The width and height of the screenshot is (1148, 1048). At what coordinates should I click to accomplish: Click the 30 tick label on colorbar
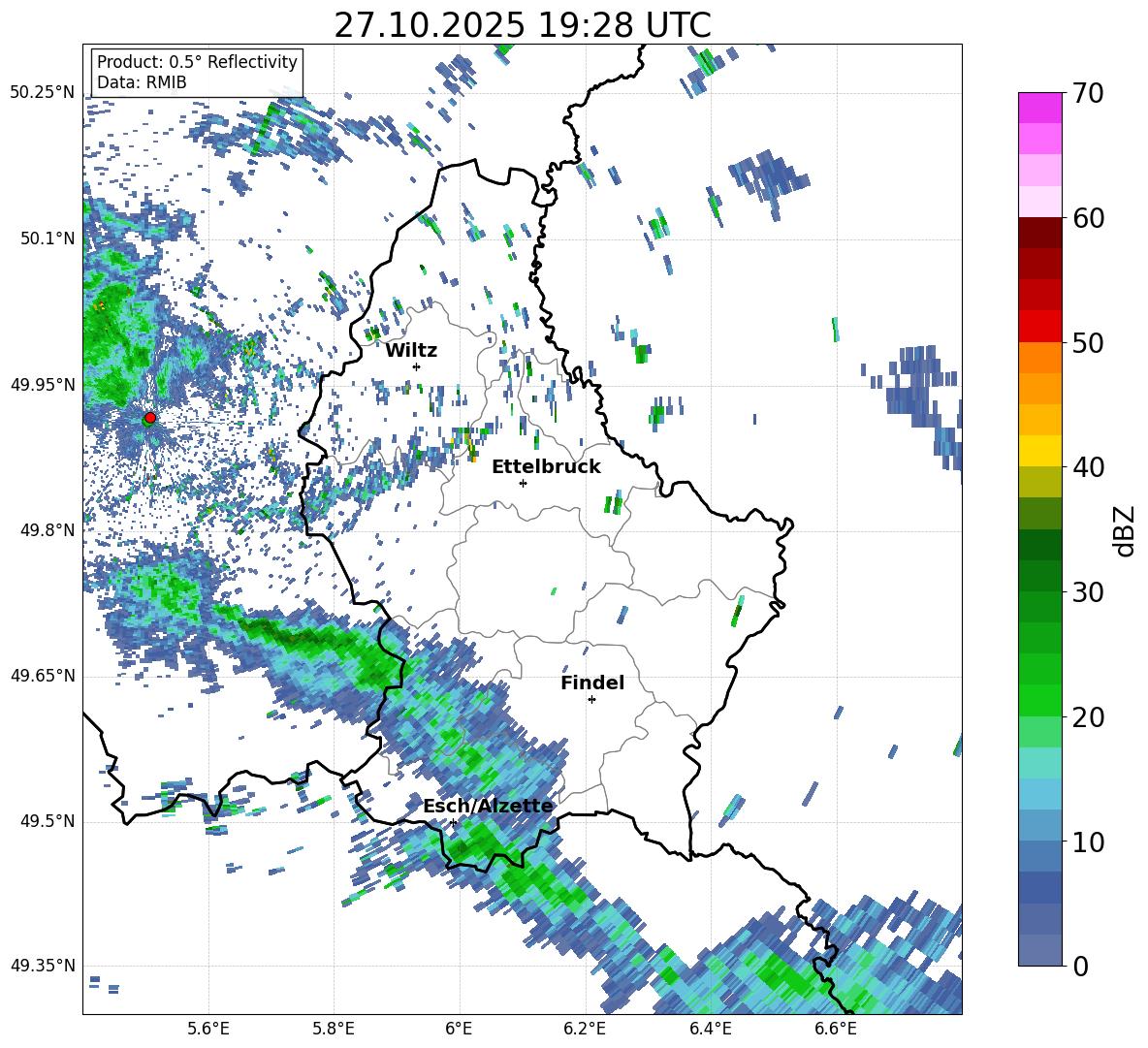[x=1088, y=592]
